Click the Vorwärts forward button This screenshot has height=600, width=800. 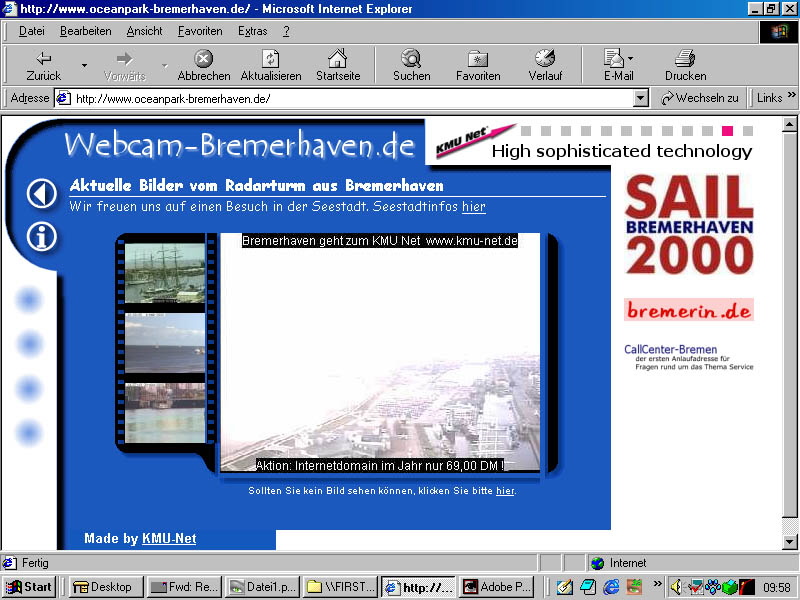124,65
